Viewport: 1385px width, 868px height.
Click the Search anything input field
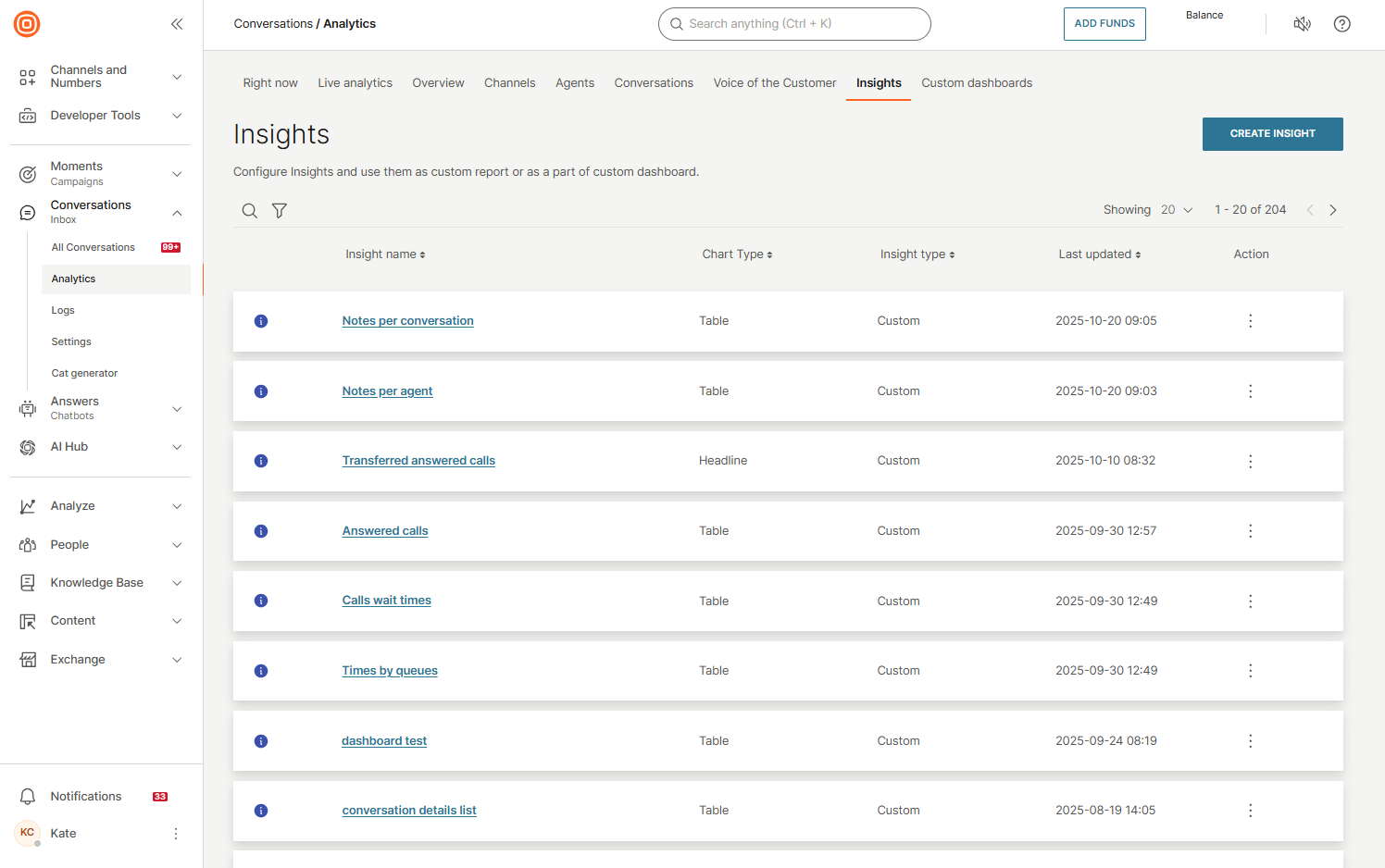(794, 24)
